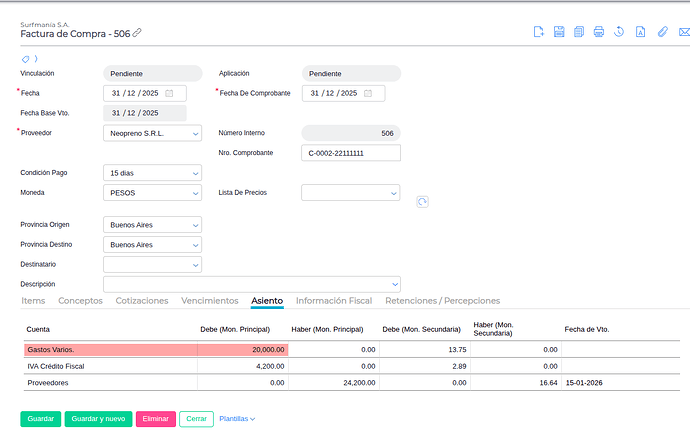Open the document with letter A icon
The width and height of the screenshot is (690, 436).
640,32
